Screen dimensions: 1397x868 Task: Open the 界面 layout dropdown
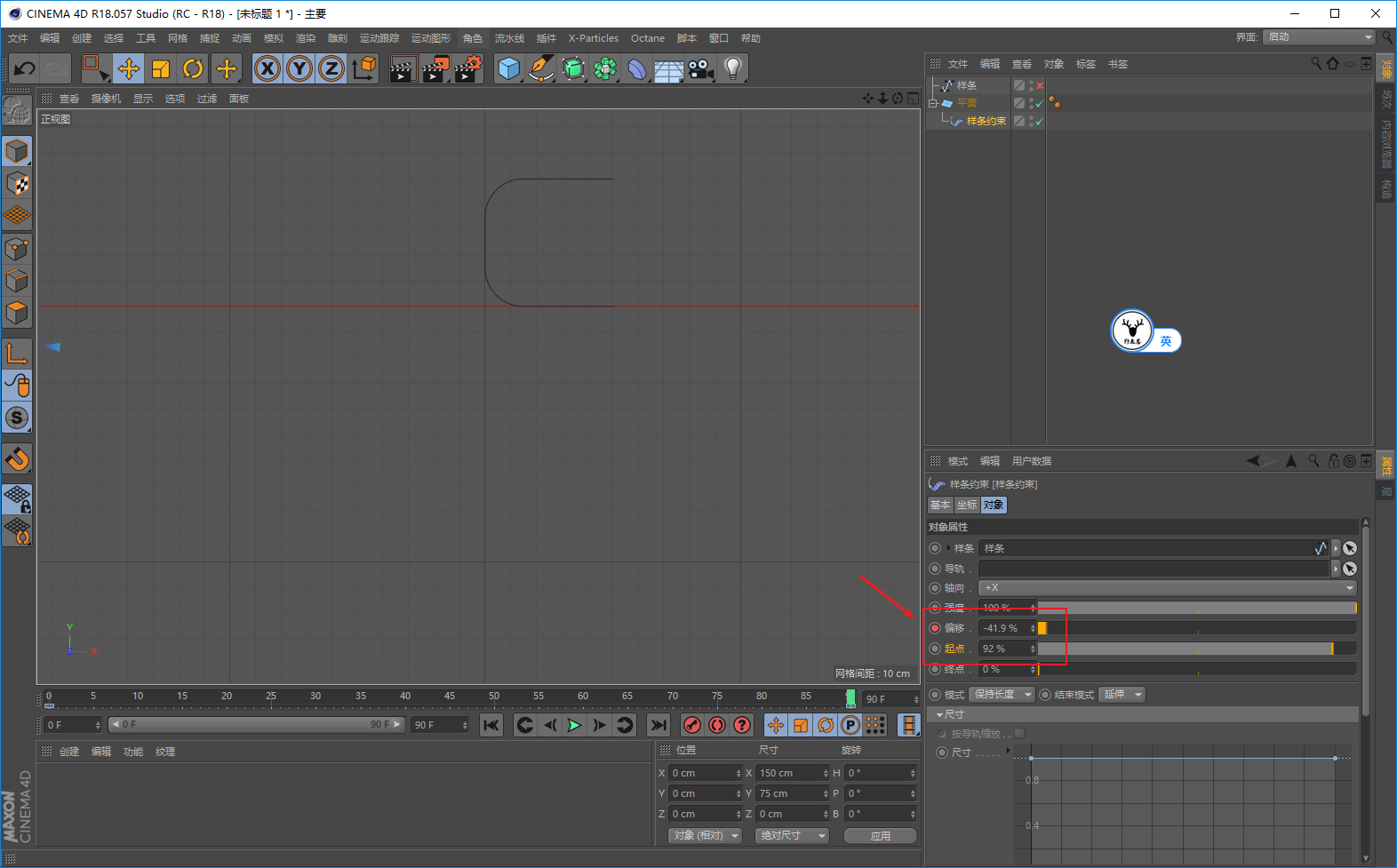click(x=1320, y=36)
